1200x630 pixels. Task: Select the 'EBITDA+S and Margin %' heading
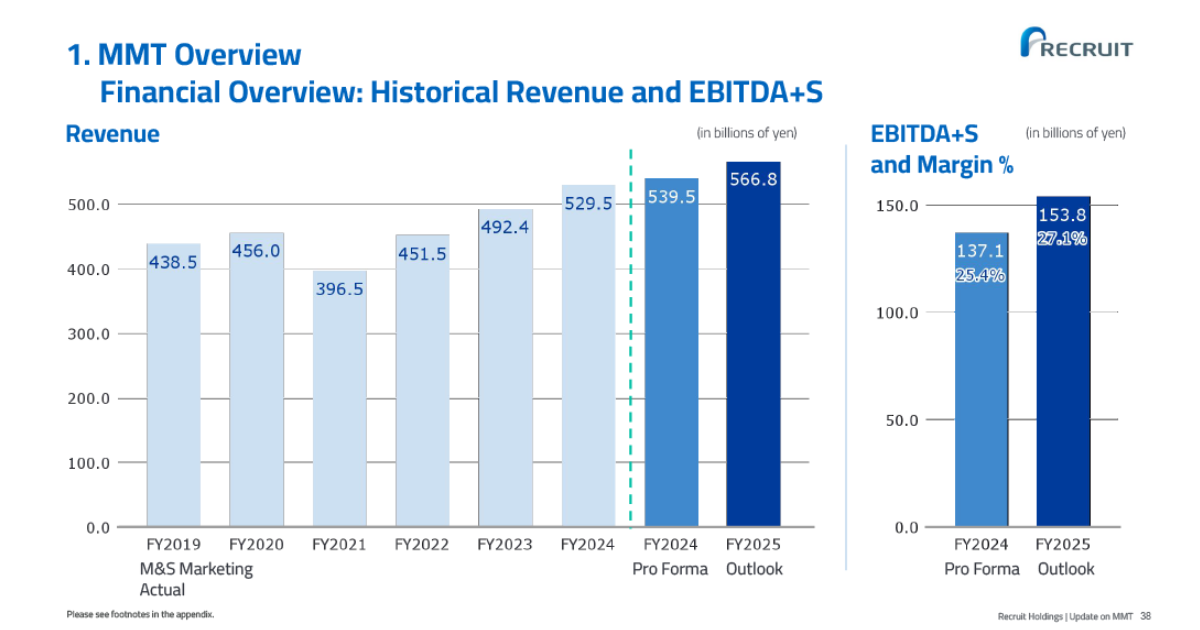coord(940,149)
